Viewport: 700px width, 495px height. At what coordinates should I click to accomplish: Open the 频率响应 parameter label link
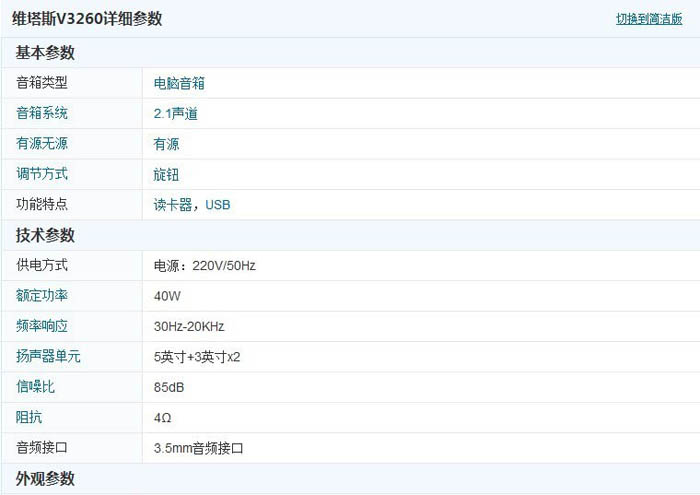(x=42, y=326)
